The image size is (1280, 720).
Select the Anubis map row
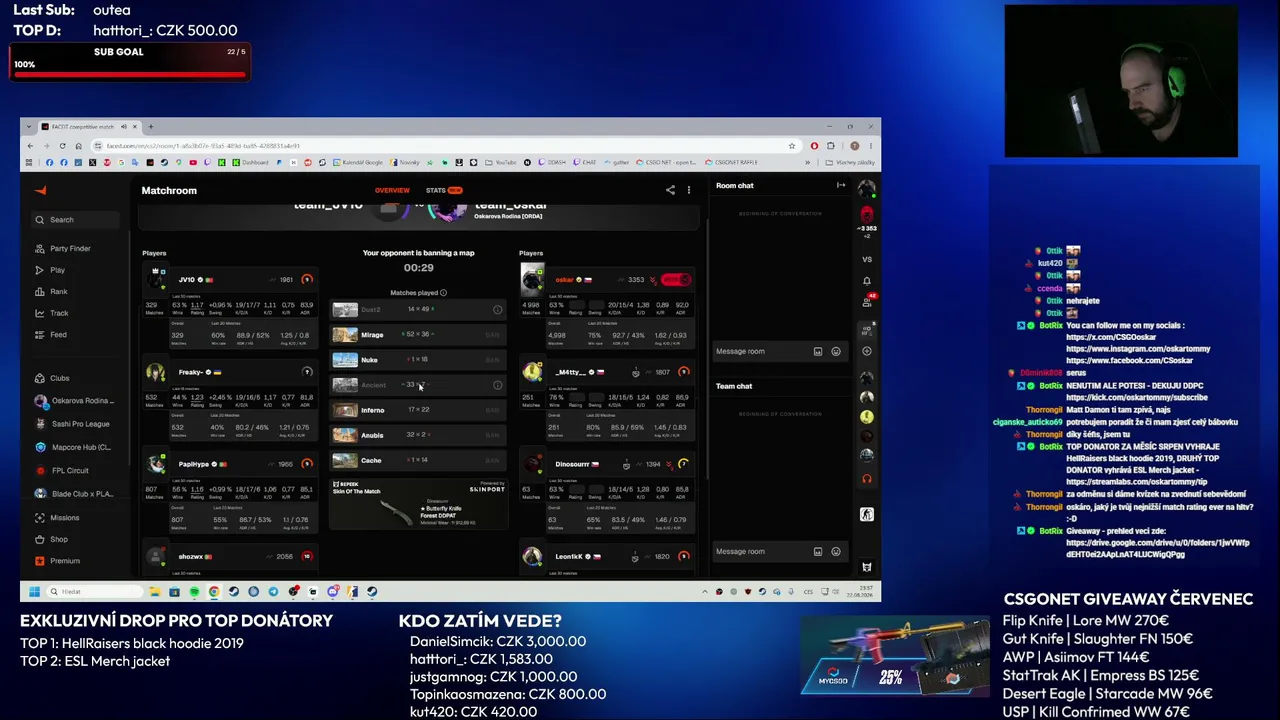[x=417, y=435]
